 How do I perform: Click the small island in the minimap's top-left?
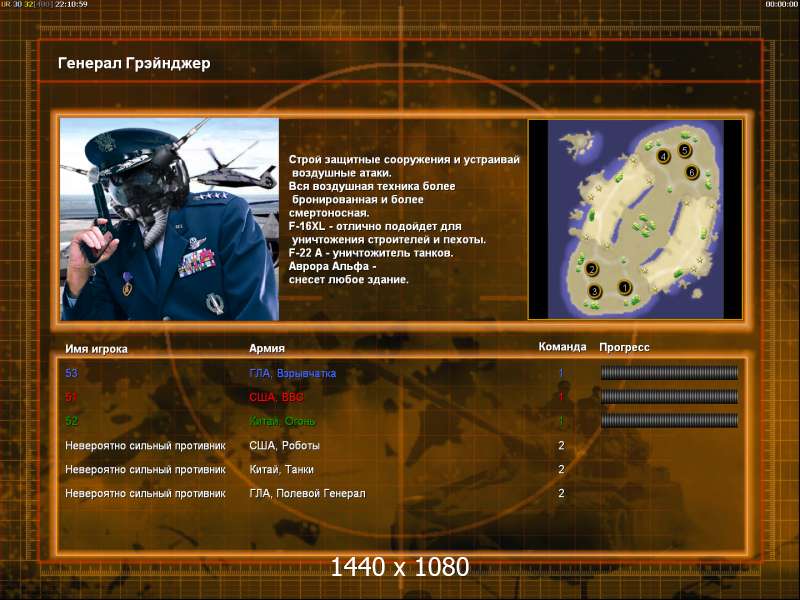tap(579, 142)
